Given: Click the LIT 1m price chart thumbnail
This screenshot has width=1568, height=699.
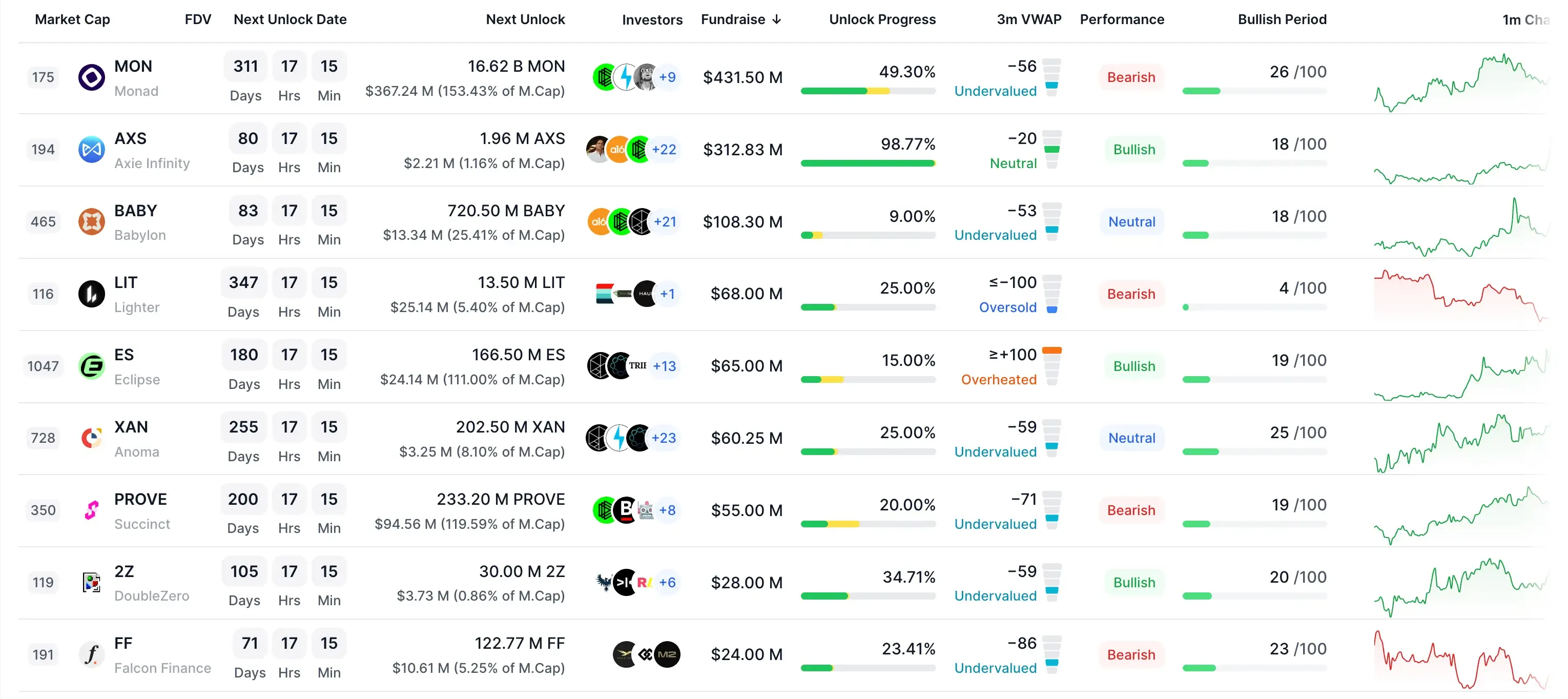Looking at the screenshot, I should pyautogui.click(x=1460, y=295).
